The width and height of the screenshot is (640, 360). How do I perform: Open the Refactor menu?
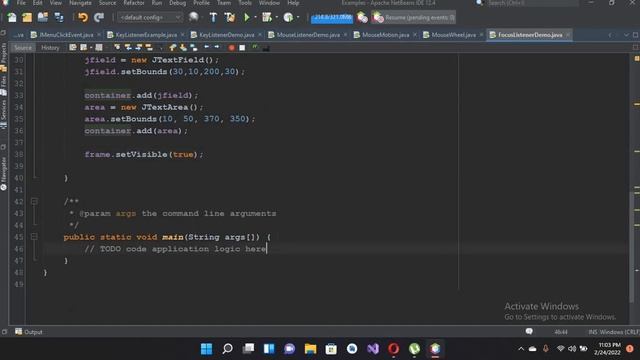pos(134,3)
